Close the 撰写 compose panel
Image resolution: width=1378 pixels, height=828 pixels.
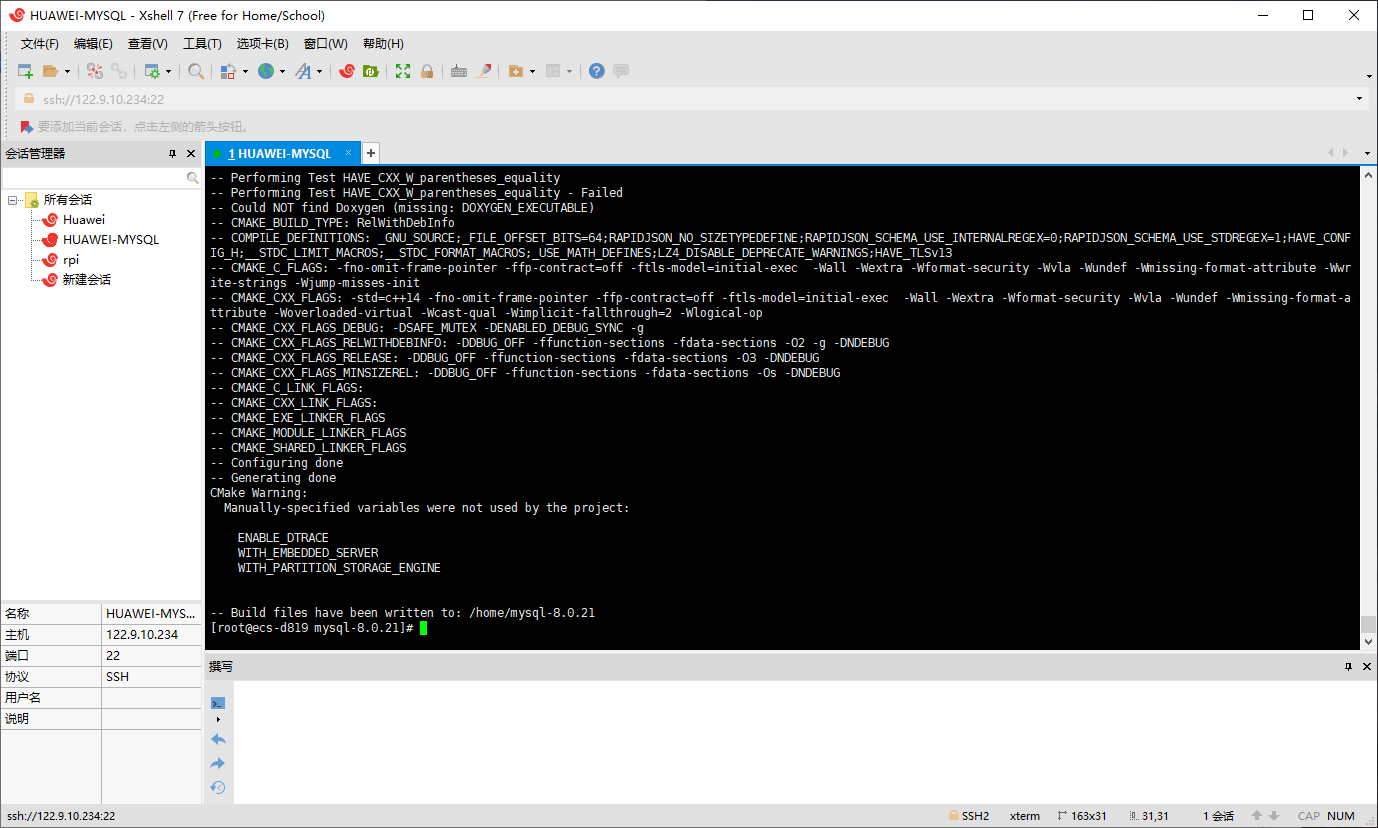pos(1366,666)
